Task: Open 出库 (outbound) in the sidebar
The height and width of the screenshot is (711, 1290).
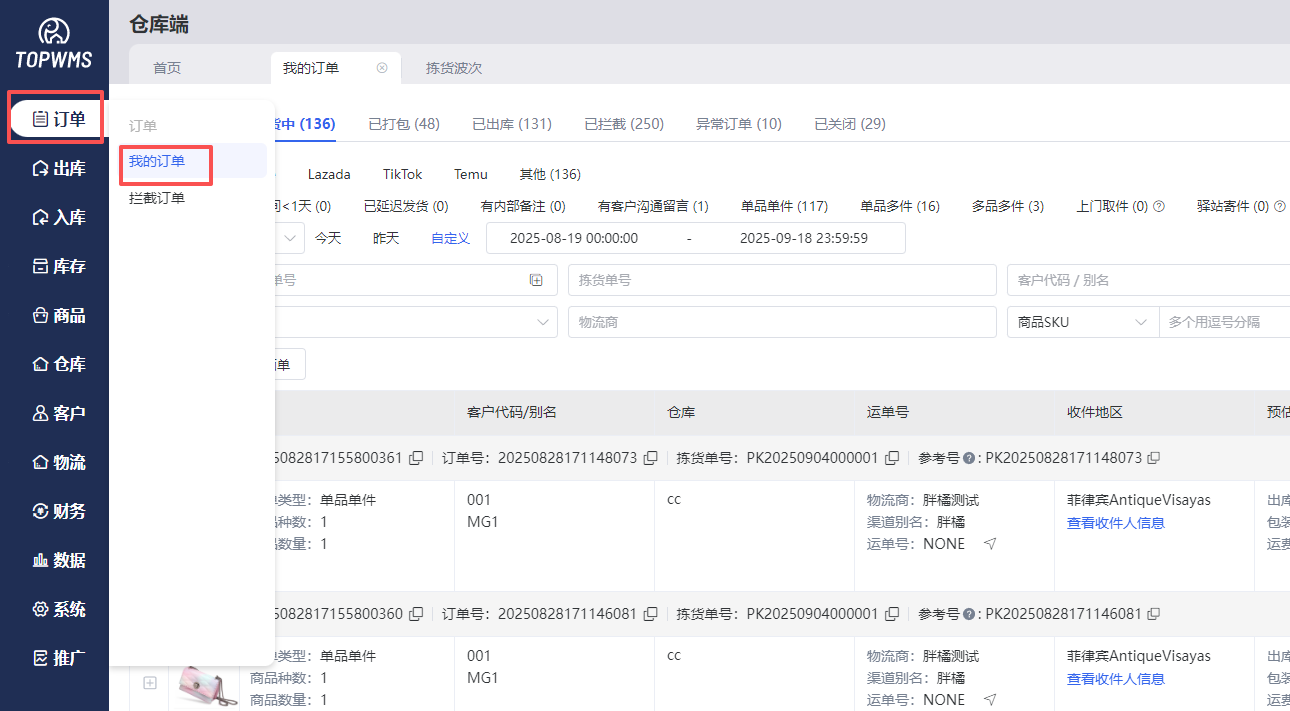Action: click(x=59, y=168)
